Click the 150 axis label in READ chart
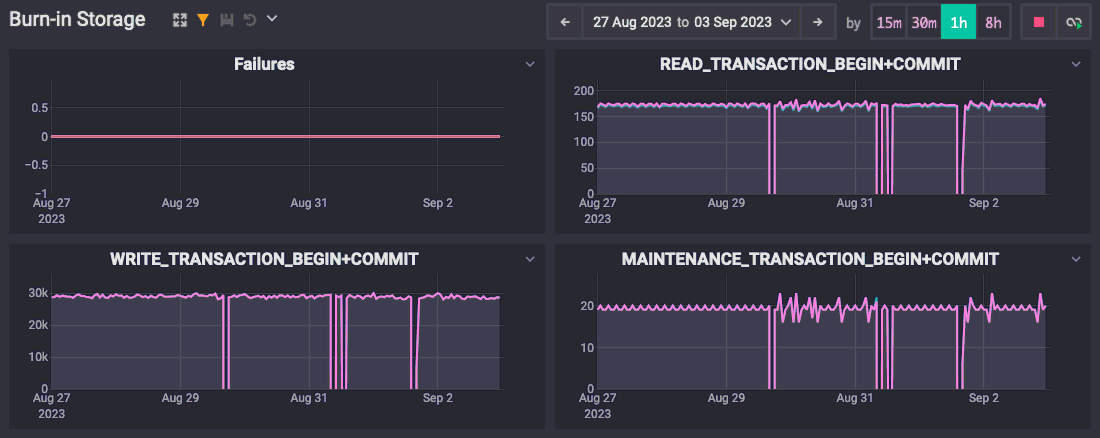Screen dimensions: 1100x438 [x=584, y=117]
